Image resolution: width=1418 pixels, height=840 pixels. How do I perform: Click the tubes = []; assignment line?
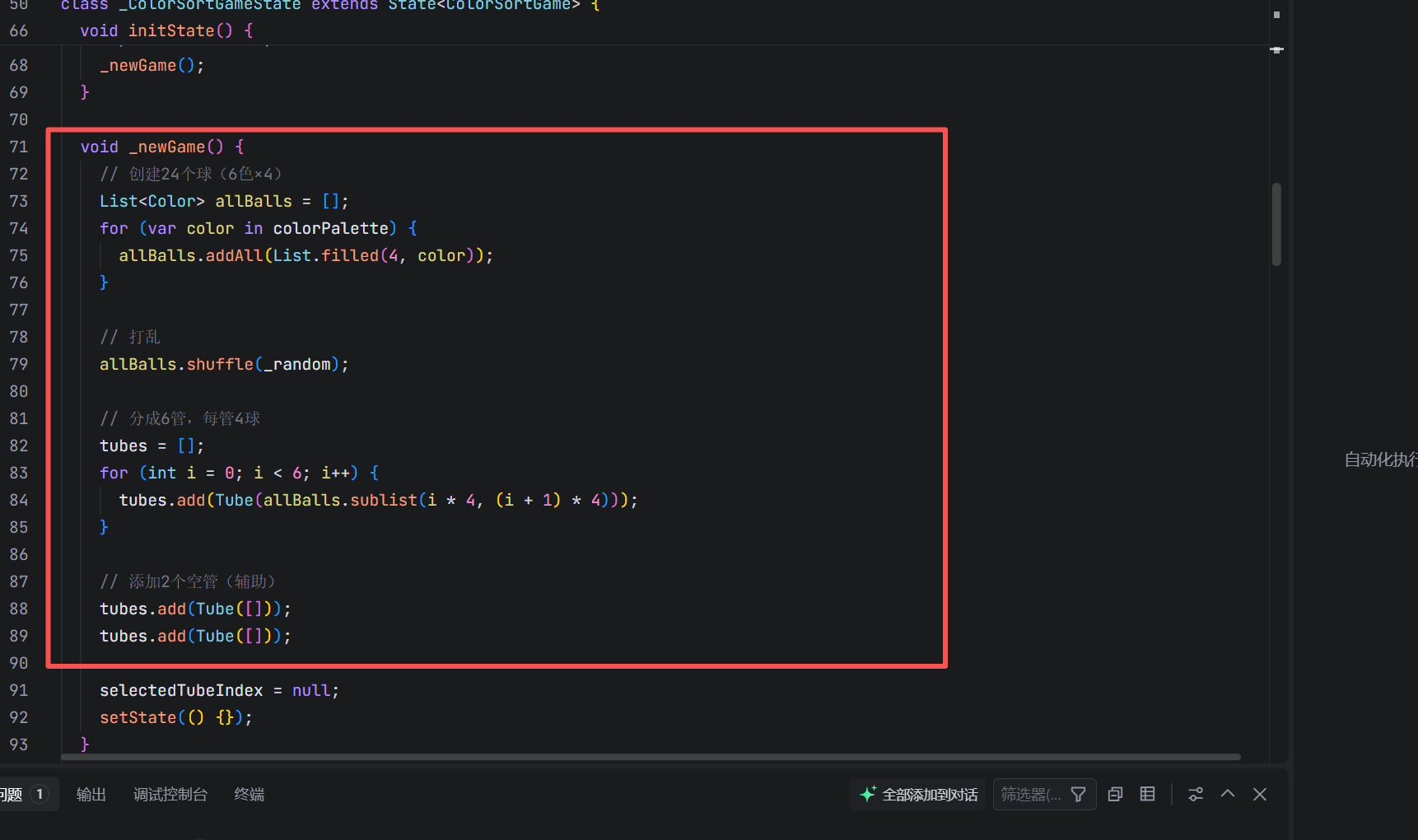152,446
